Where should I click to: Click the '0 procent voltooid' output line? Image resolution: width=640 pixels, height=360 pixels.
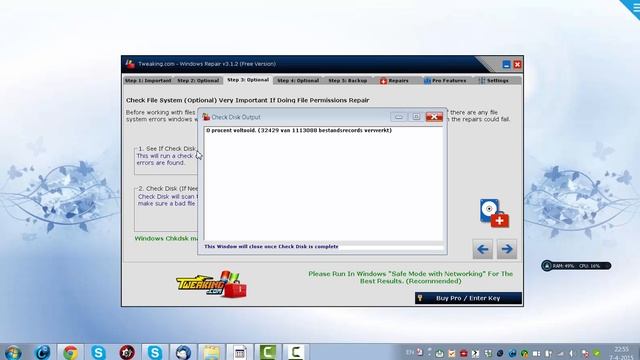coord(299,131)
